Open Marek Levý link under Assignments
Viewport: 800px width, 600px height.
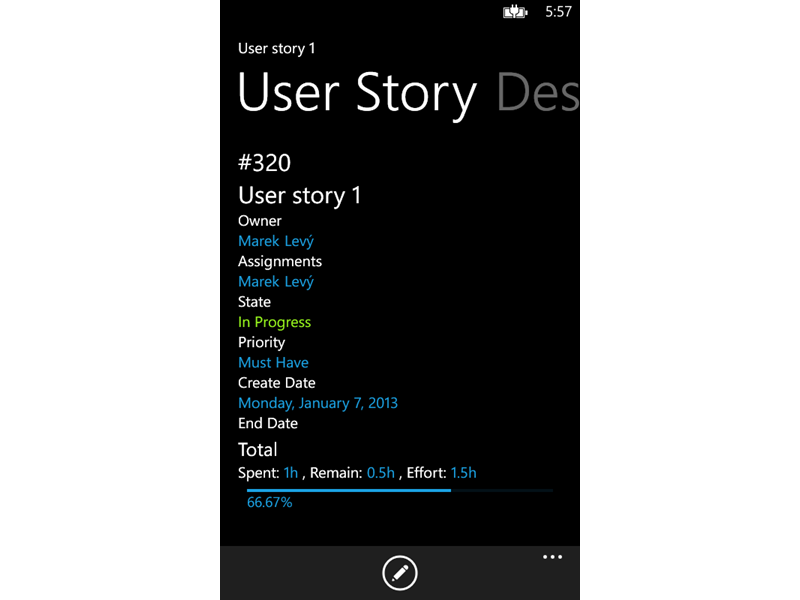[276, 282]
